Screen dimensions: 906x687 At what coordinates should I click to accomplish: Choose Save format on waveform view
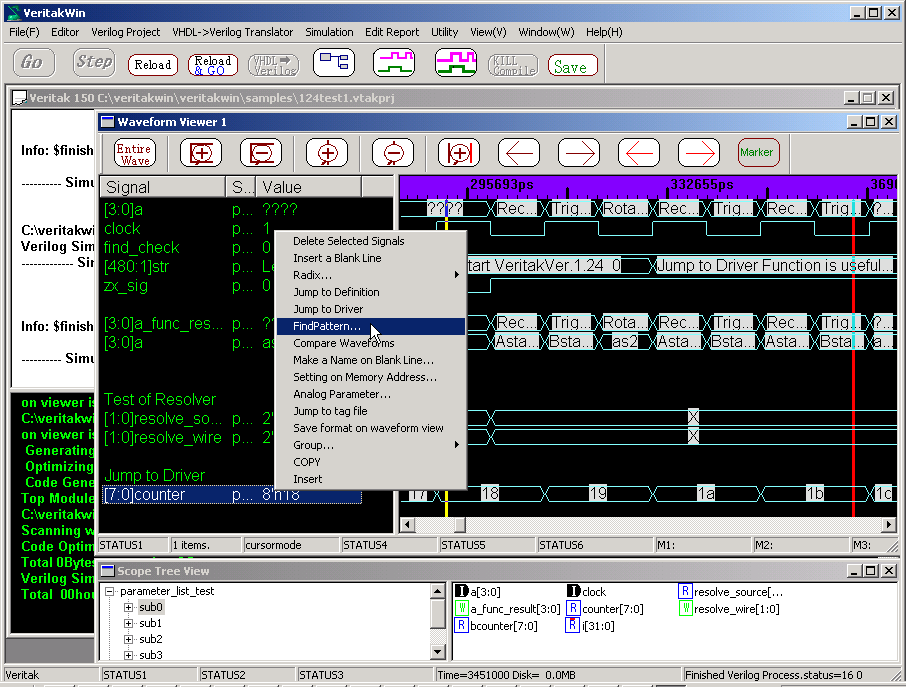371,428
